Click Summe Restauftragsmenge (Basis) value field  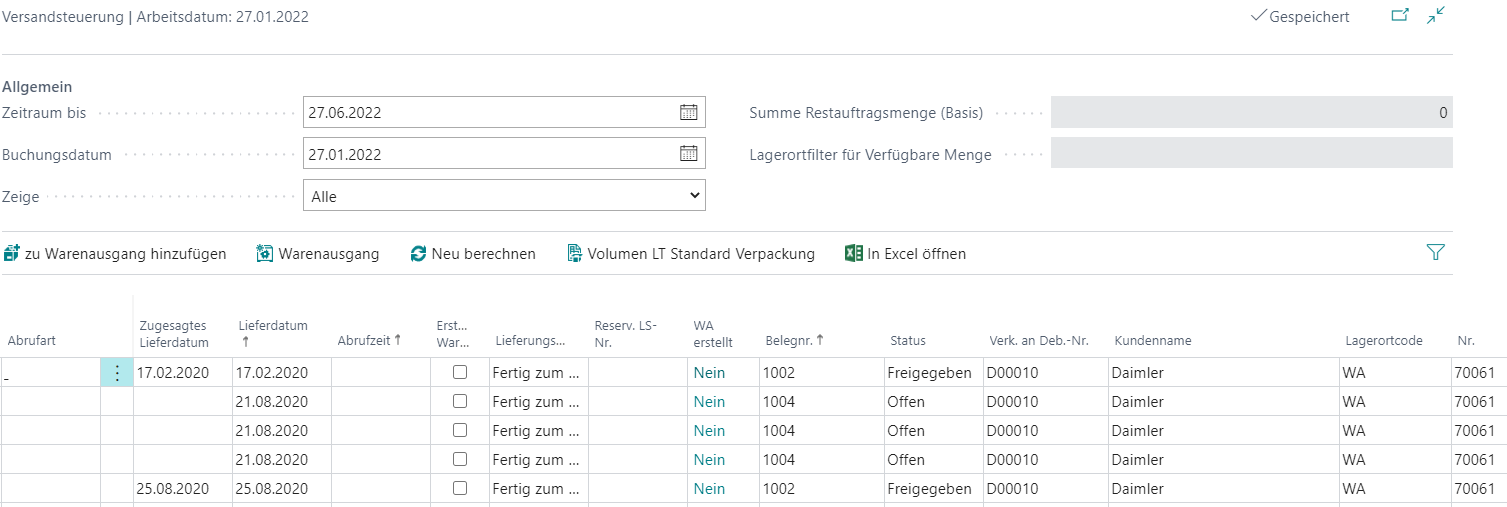pyautogui.click(x=1251, y=113)
